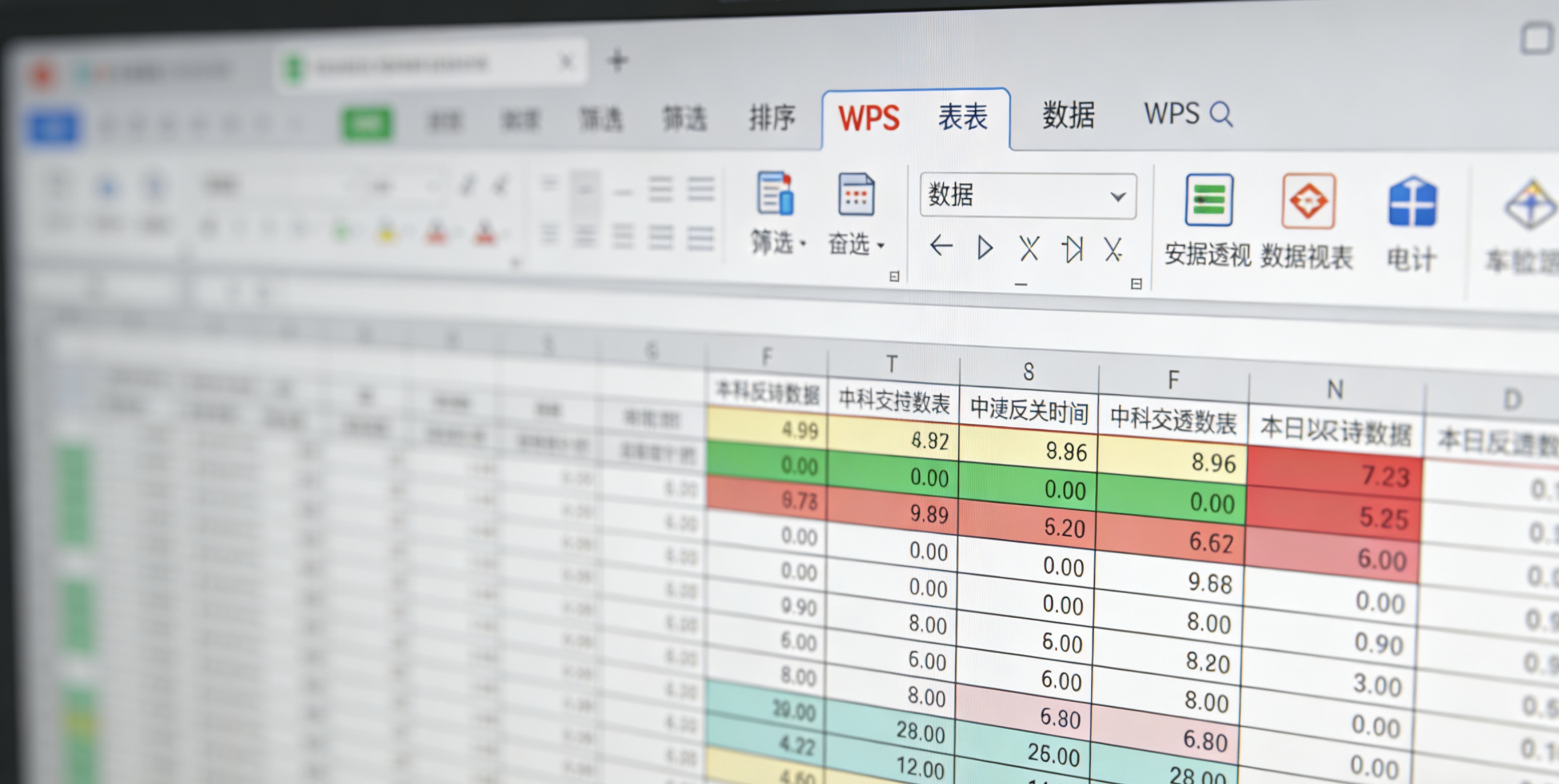Expand the 奋选 dropdown arrow
The height and width of the screenshot is (784, 1559).
coord(882,247)
